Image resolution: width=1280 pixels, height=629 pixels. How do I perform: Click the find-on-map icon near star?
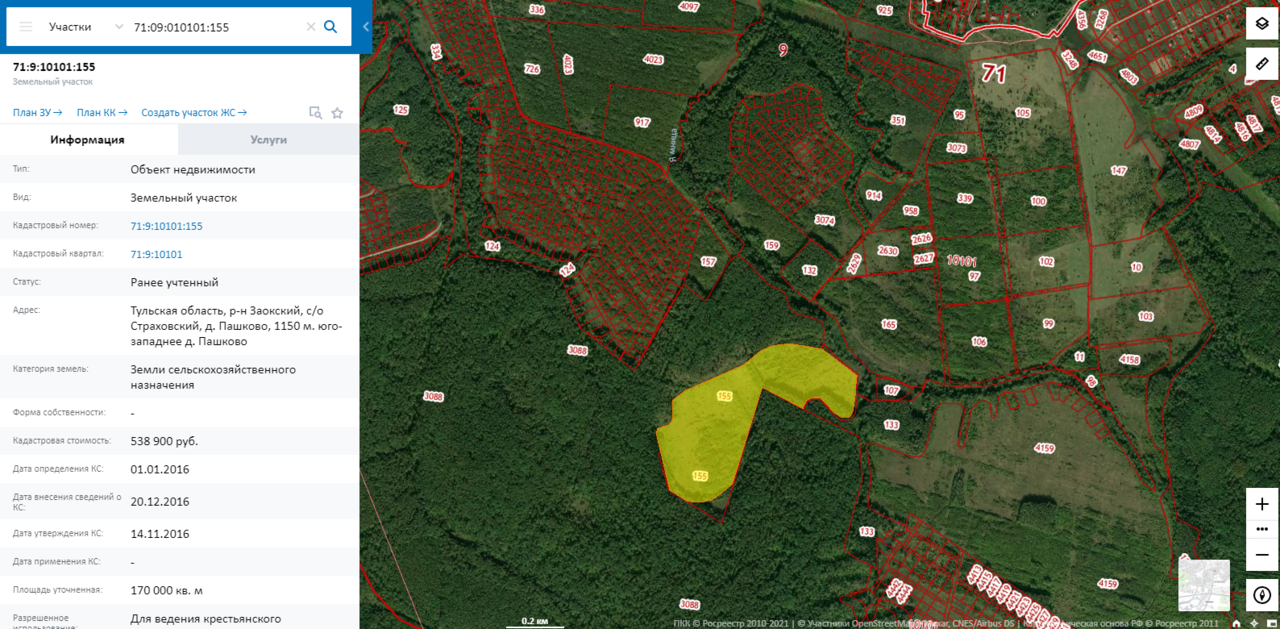coord(315,113)
